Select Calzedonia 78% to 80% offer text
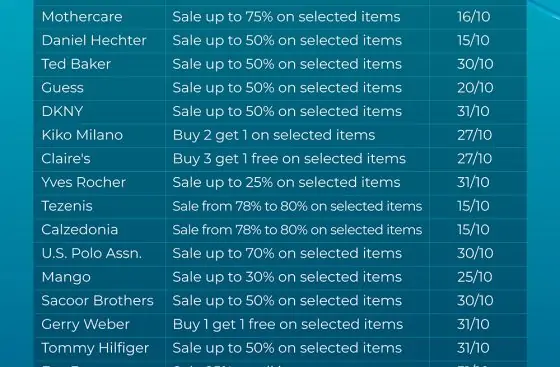This screenshot has width=560, height=367. (297, 230)
